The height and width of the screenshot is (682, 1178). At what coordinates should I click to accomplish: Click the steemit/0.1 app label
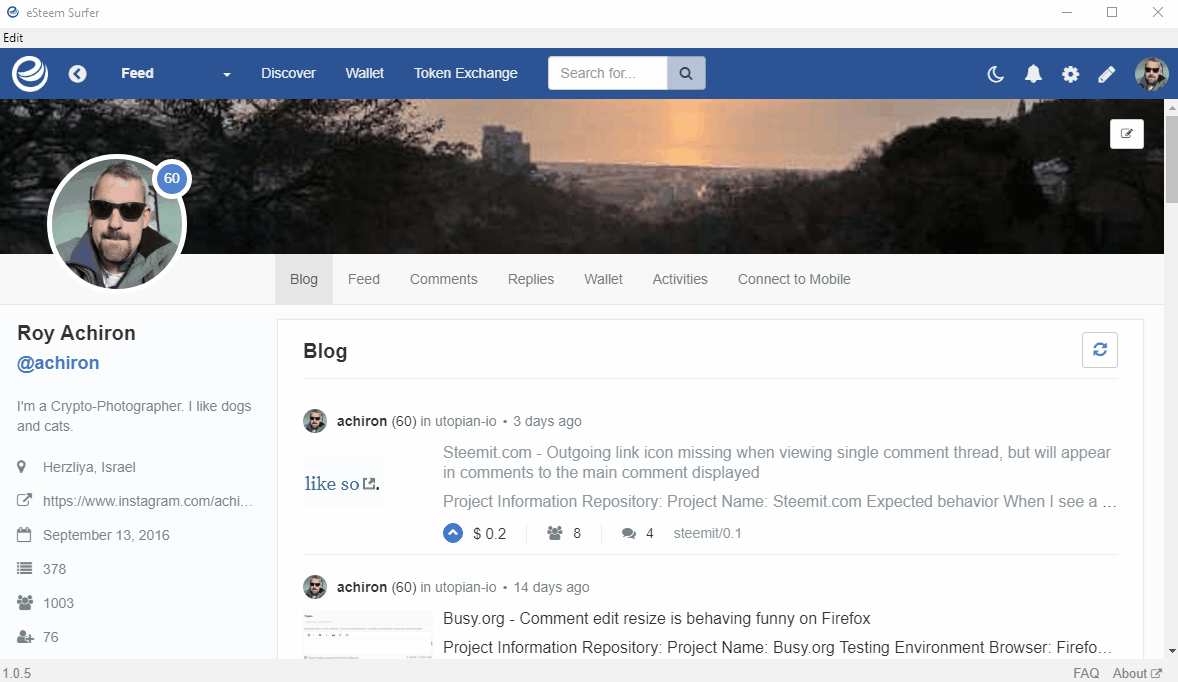click(x=707, y=533)
